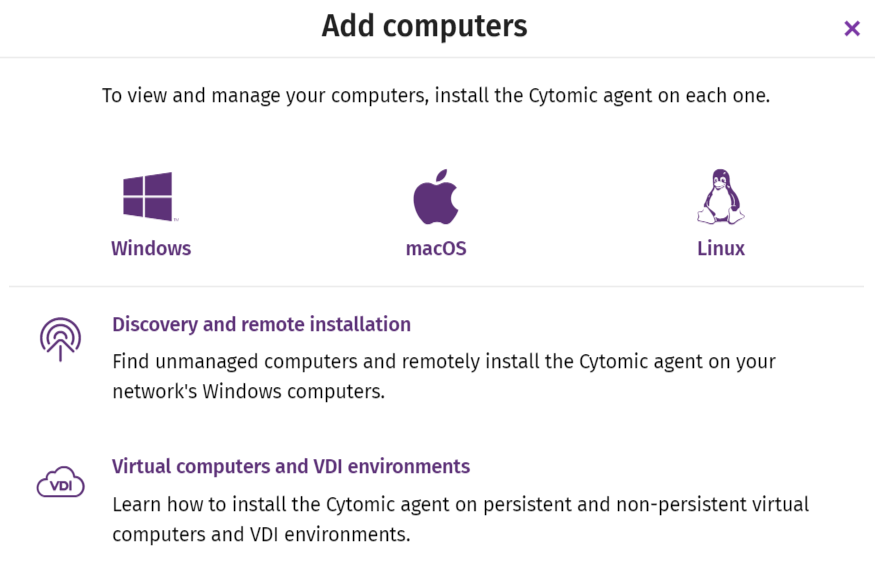Select the macOS text label
The width and height of the screenshot is (875, 562).
(x=436, y=248)
